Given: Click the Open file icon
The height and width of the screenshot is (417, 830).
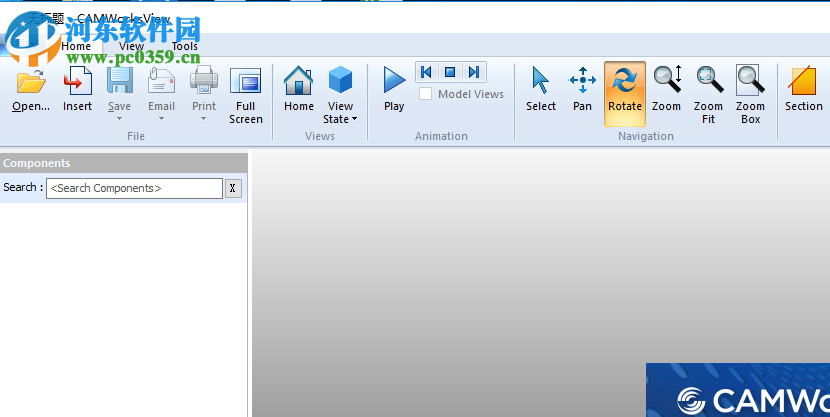Looking at the screenshot, I should (31, 81).
